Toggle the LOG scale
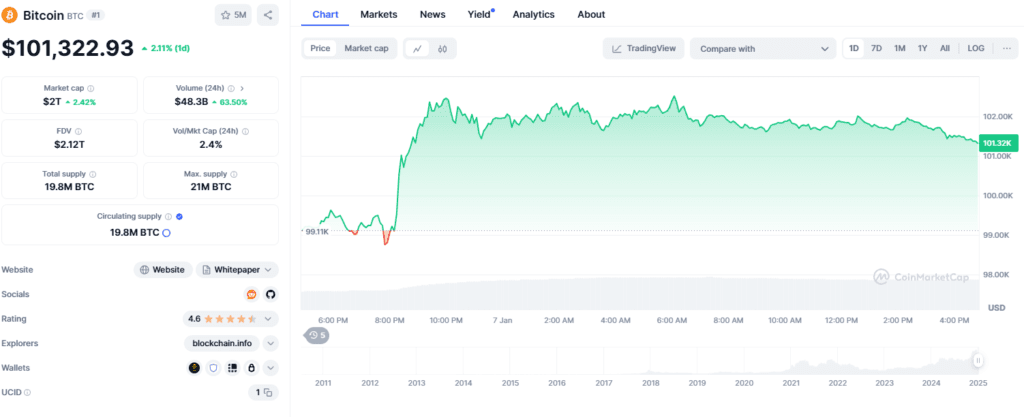The height and width of the screenshot is (417, 1024). point(976,48)
